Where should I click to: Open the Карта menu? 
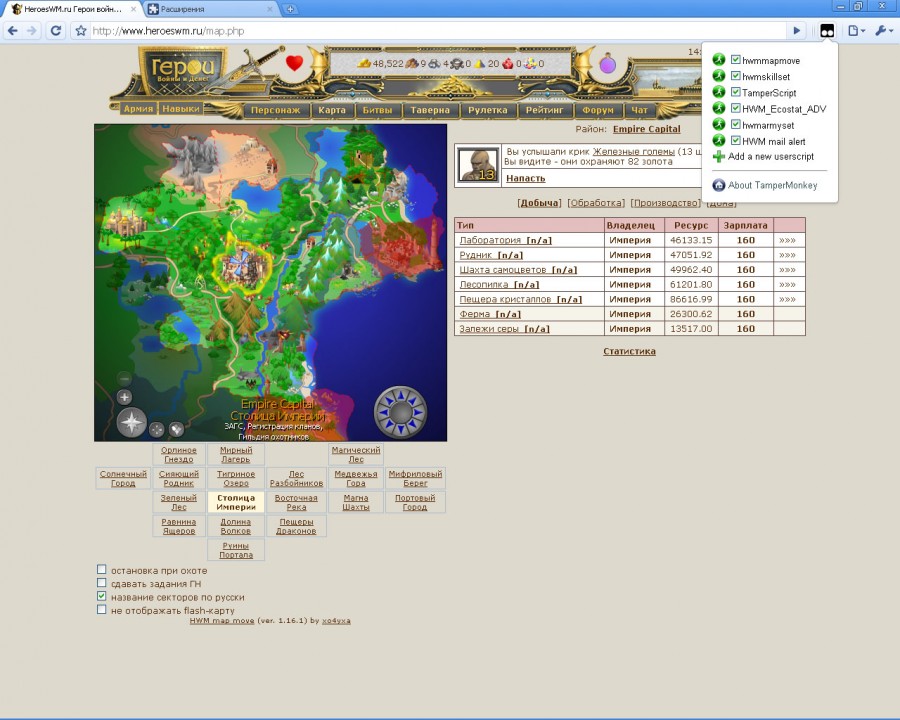tap(332, 110)
